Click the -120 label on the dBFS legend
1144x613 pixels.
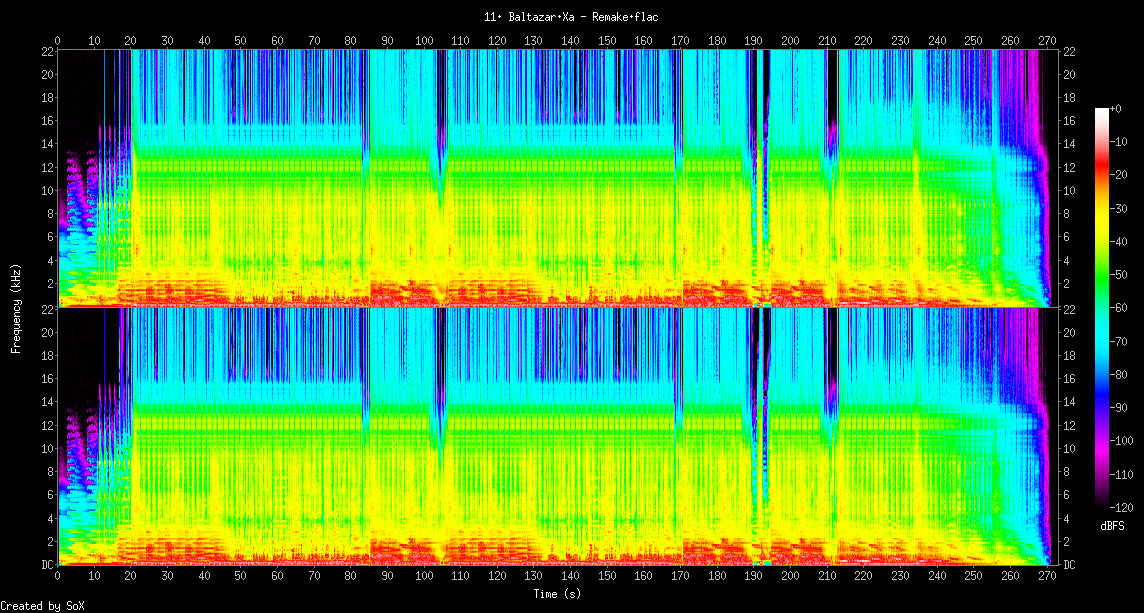pyautogui.click(x=1124, y=507)
